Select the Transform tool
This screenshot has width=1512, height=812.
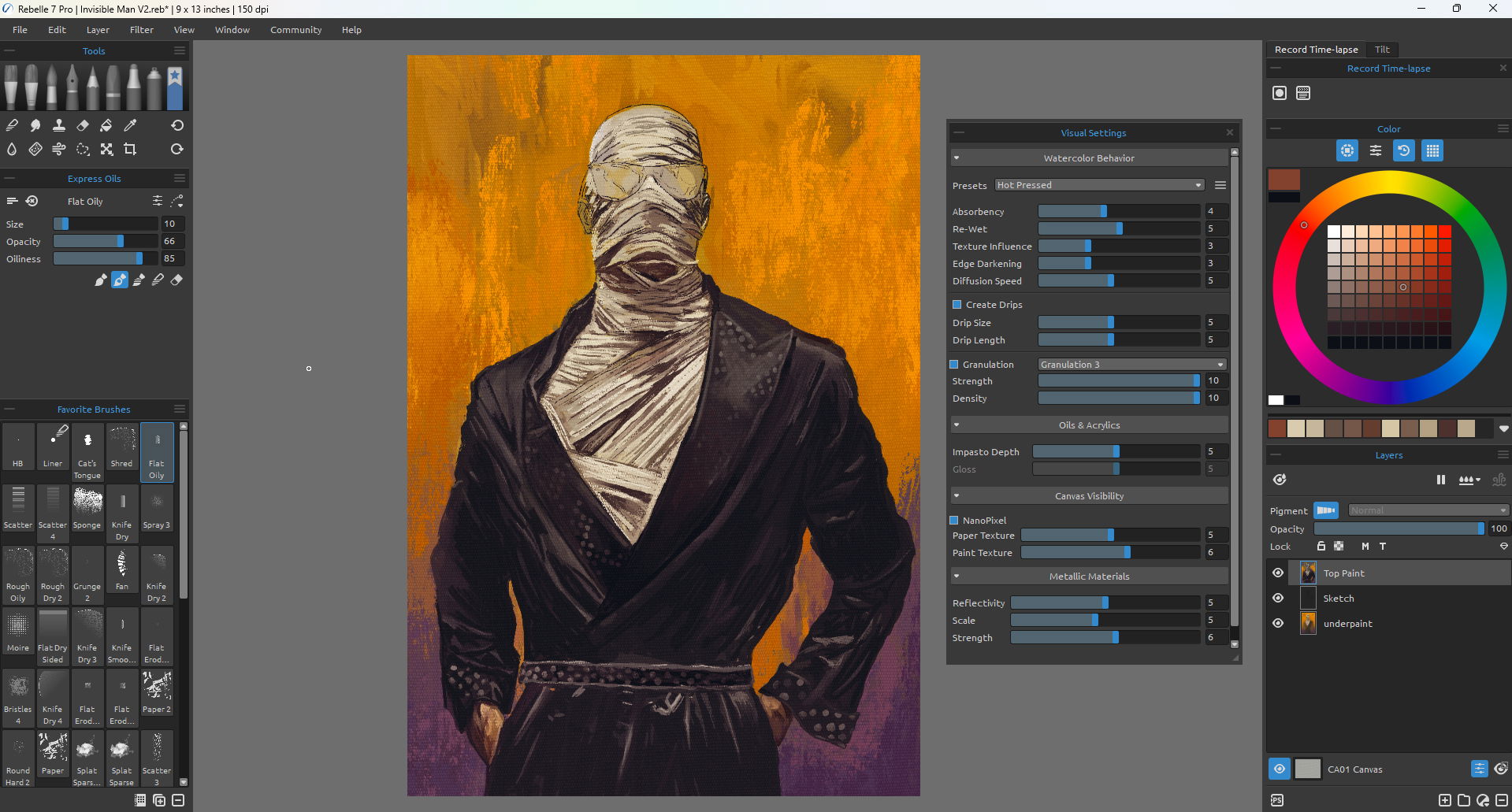(x=106, y=149)
